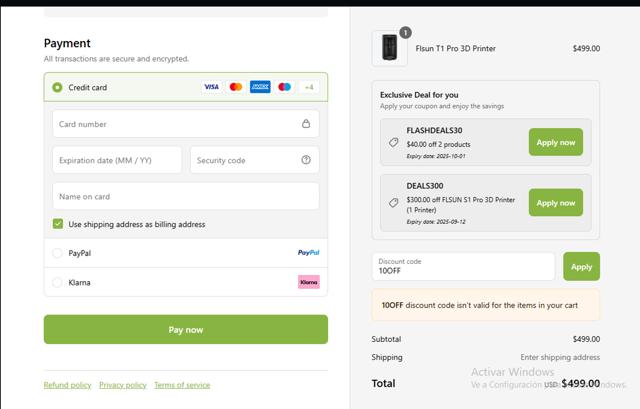
Task: Focus the Card number field
Action: [186, 124]
